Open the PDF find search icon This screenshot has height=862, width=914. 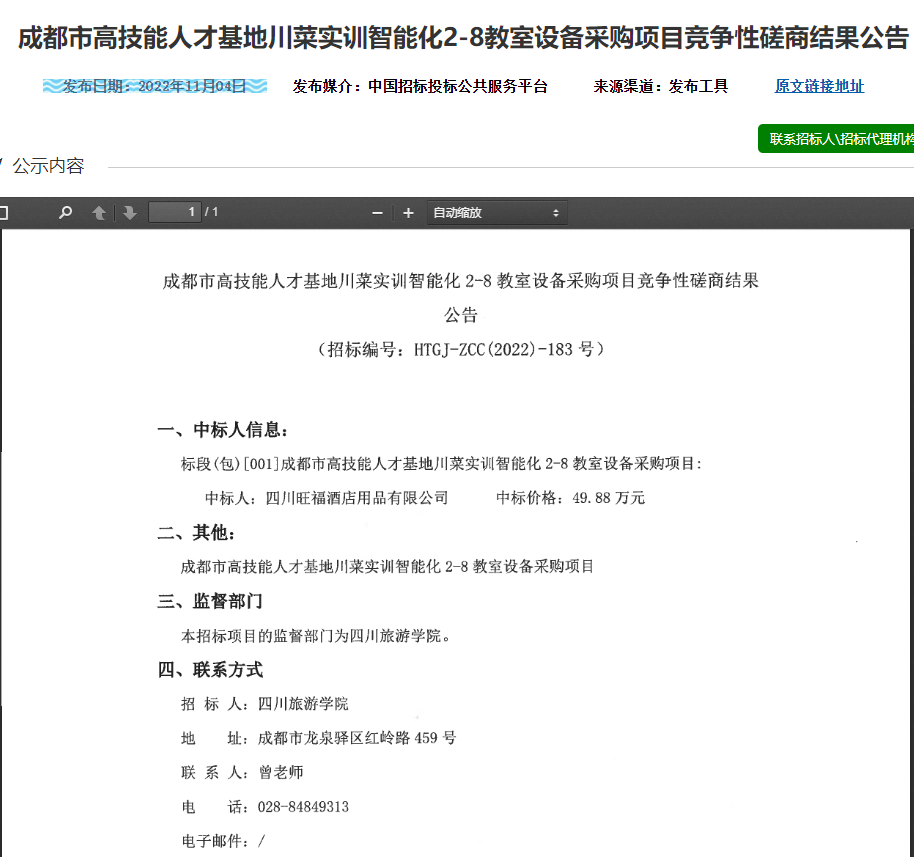[x=66, y=212]
